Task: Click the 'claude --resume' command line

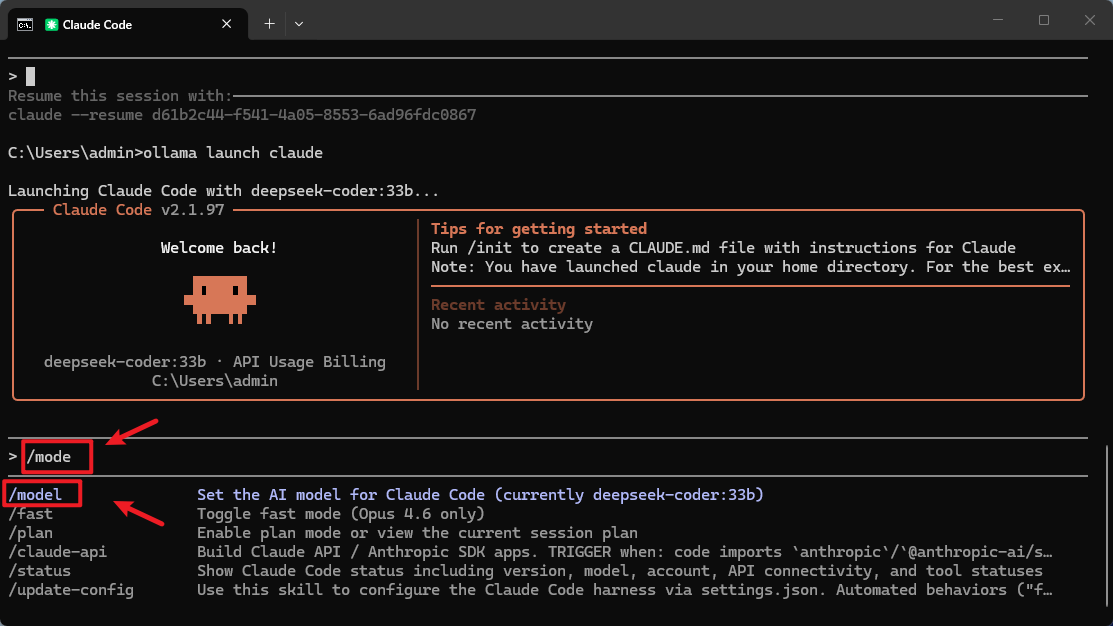Action: pos(242,115)
